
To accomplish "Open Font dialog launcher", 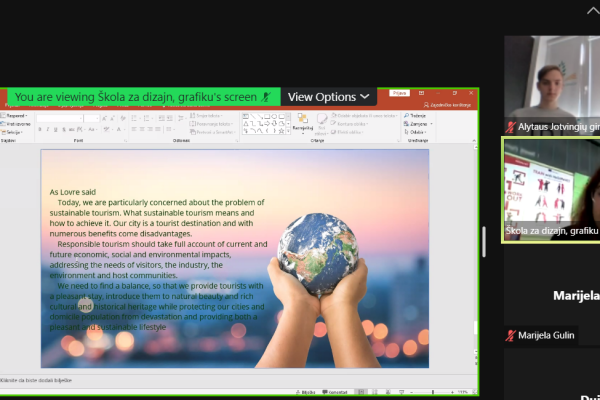I will pos(125,140).
